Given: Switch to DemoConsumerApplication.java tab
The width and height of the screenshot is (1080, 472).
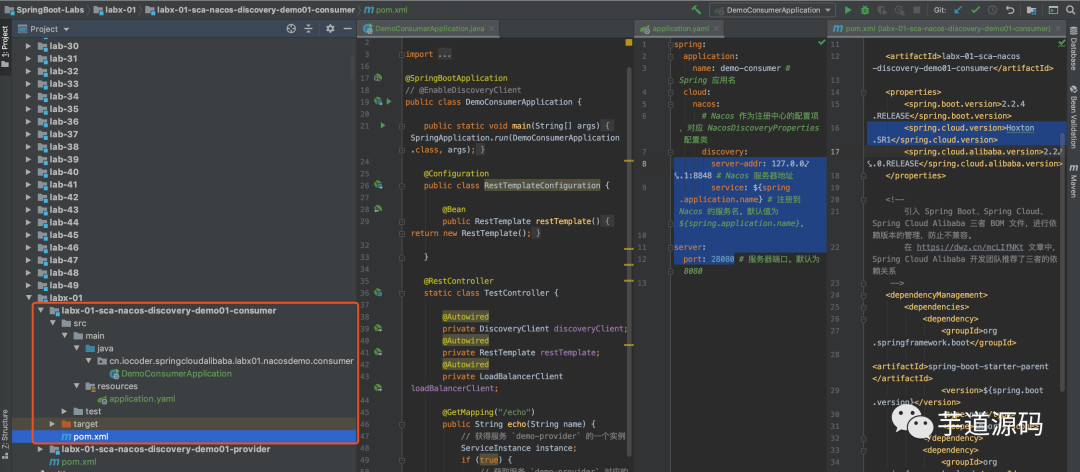Looking at the screenshot, I should pos(426,29).
